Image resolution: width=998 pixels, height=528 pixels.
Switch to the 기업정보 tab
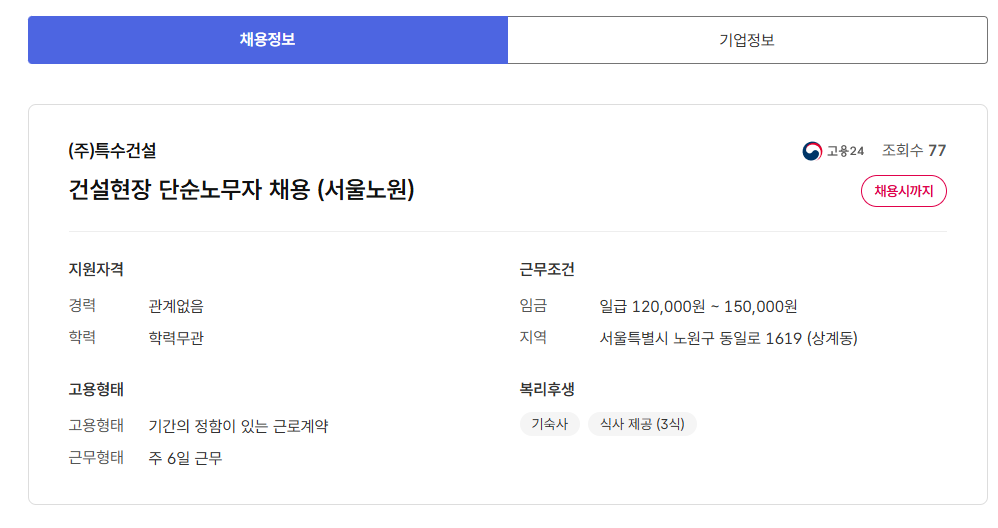pyautogui.click(x=747, y=40)
